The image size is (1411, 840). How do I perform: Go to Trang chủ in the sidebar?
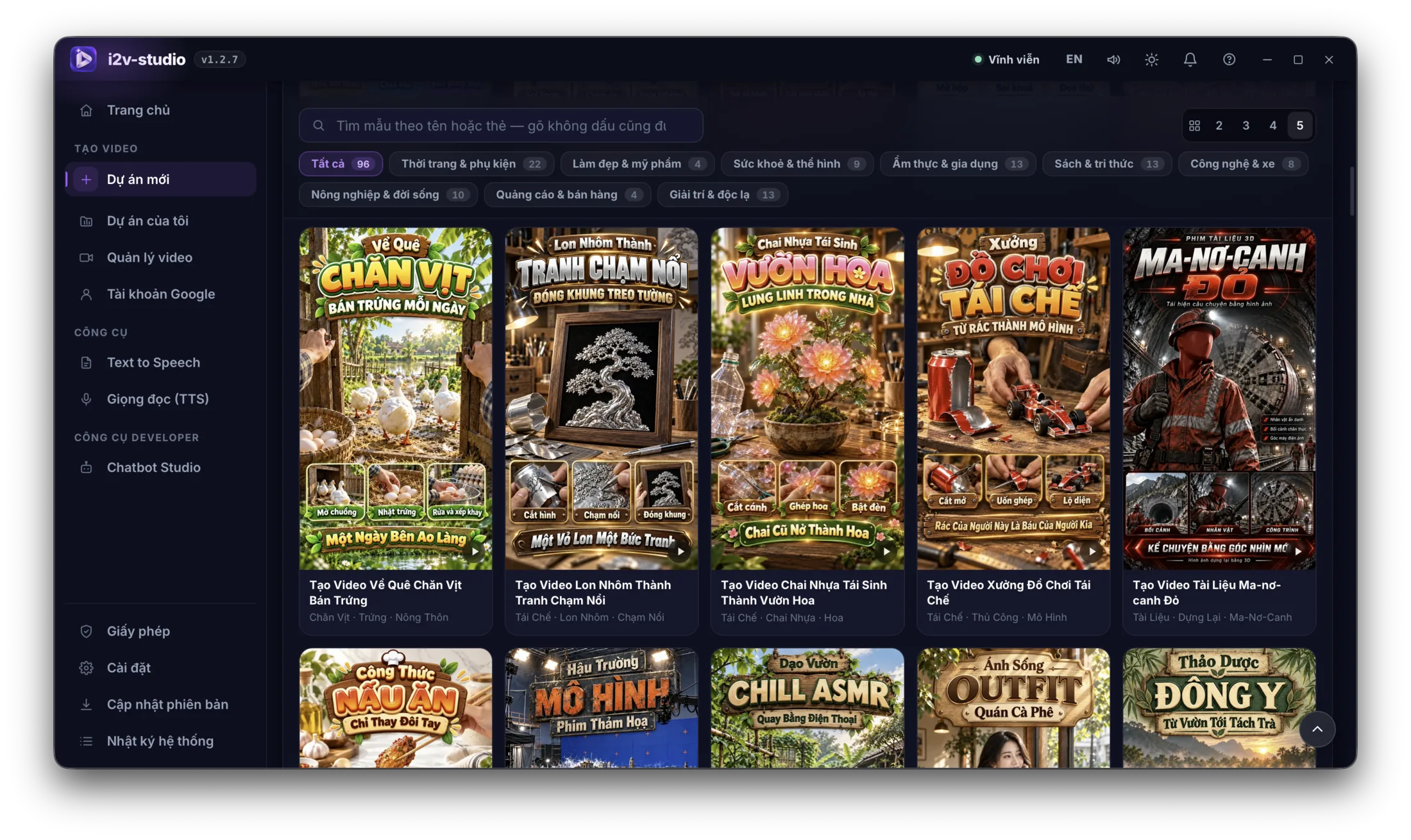pos(160,110)
